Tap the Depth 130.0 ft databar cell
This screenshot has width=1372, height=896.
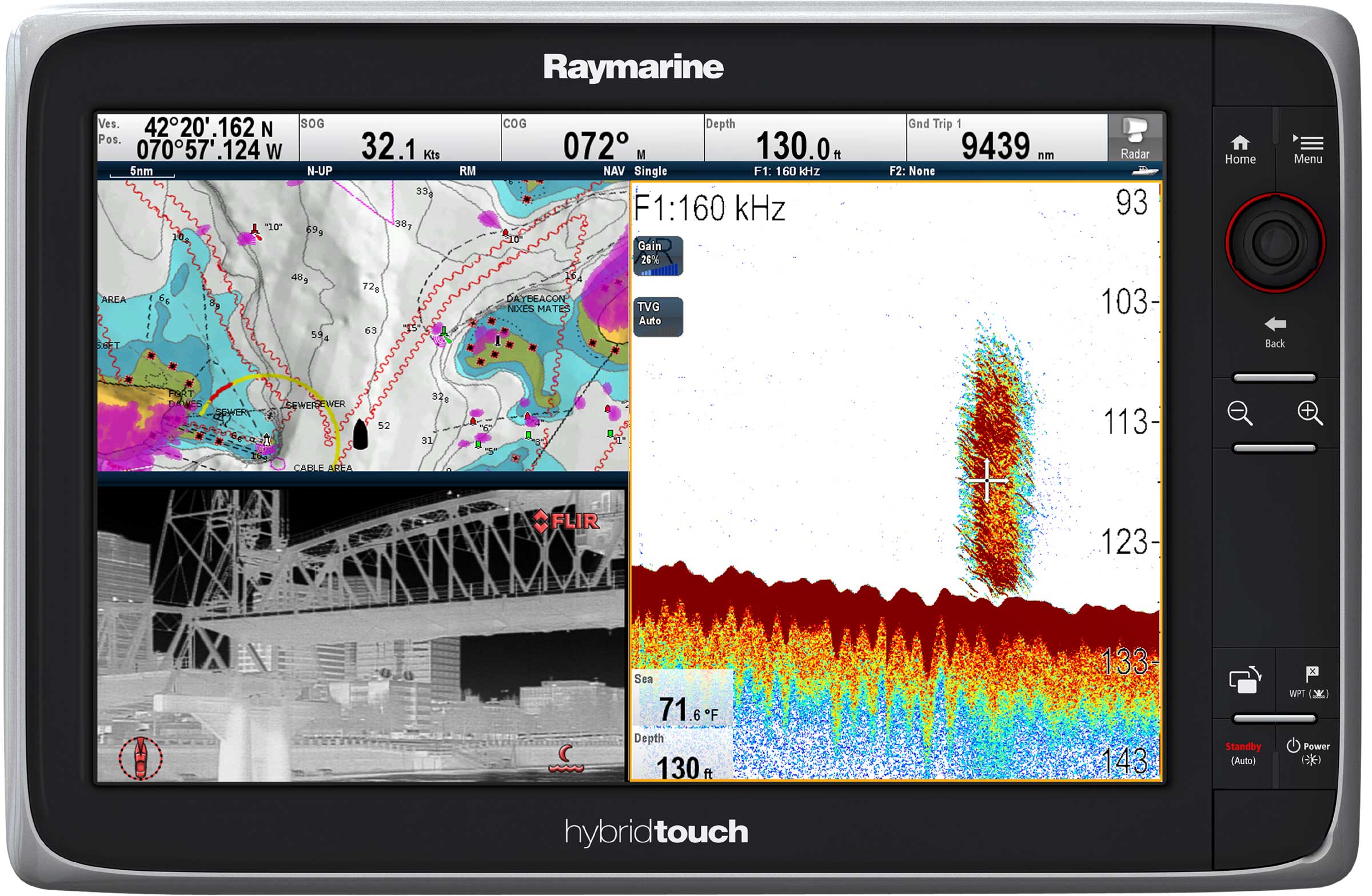point(805,138)
